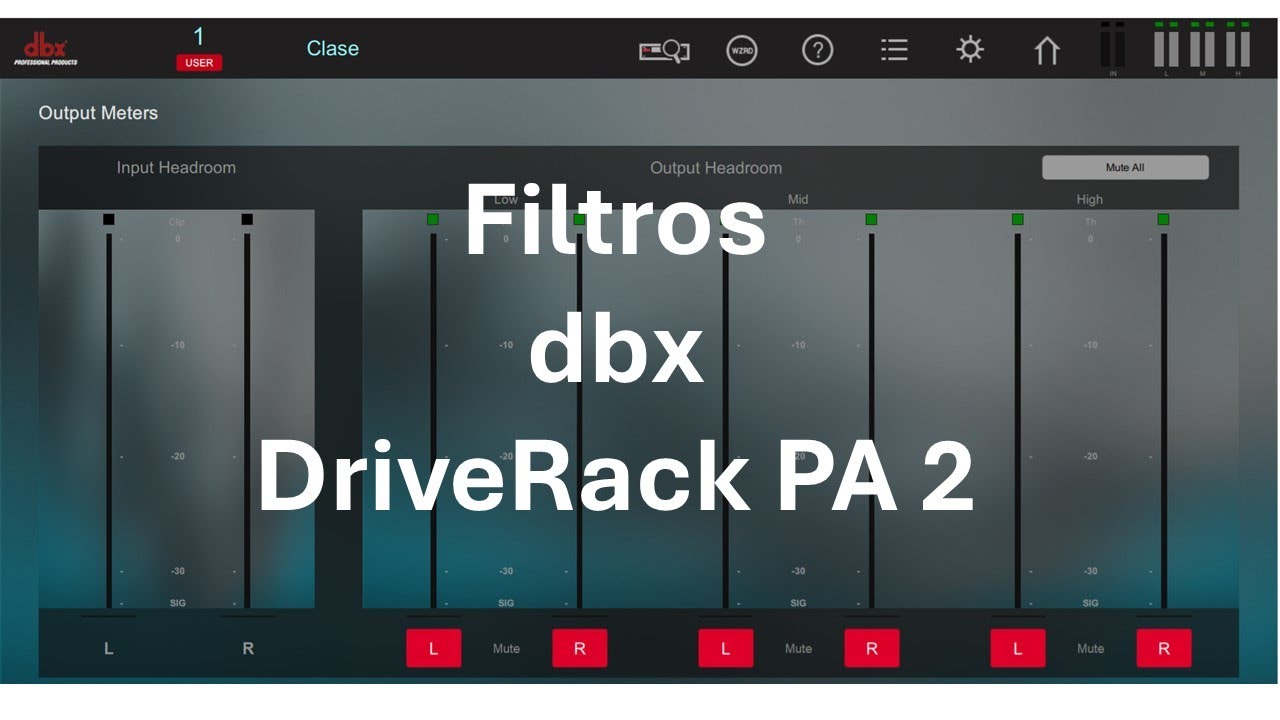Screen dimensions: 1280x720
Task: Open the help question mark icon
Action: coord(818,49)
